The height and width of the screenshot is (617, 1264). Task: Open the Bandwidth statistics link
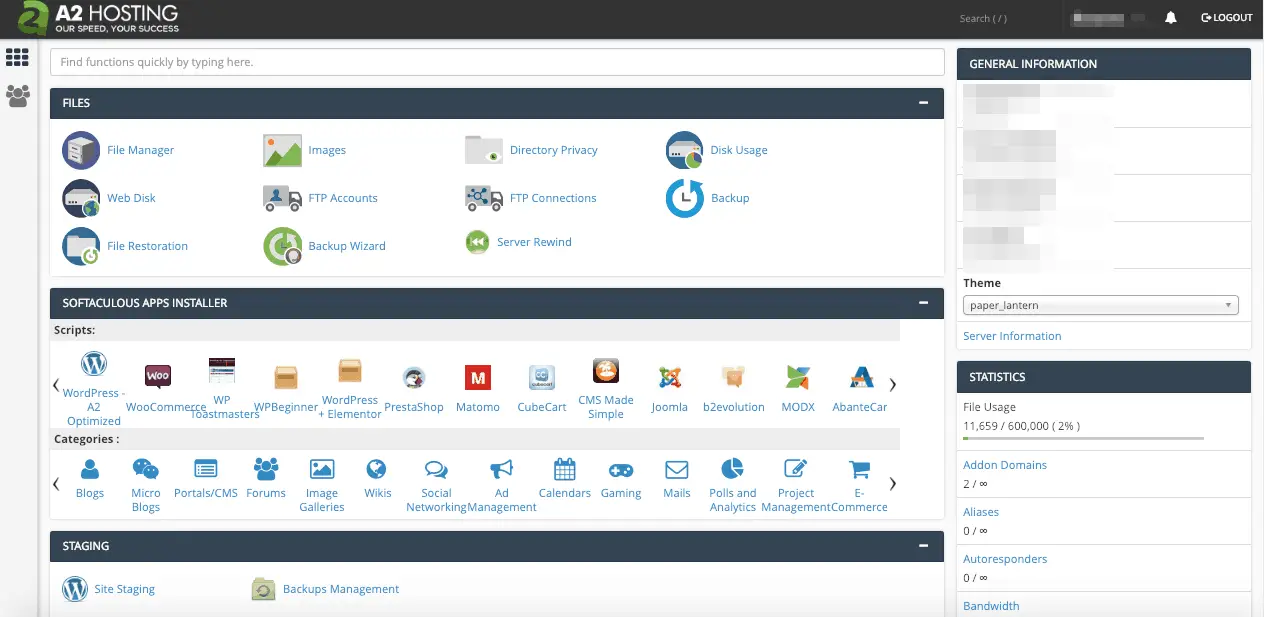click(991, 606)
